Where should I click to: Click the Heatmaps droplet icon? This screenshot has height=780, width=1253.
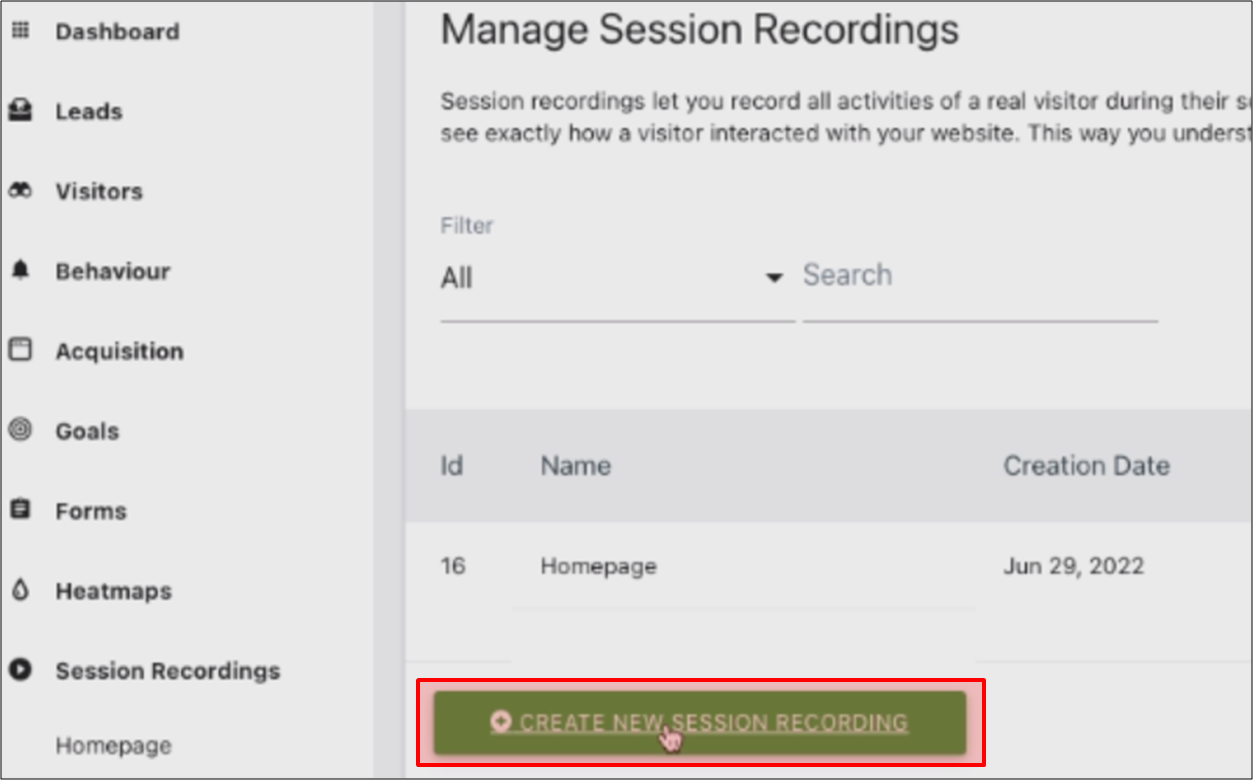tap(20, 590)
